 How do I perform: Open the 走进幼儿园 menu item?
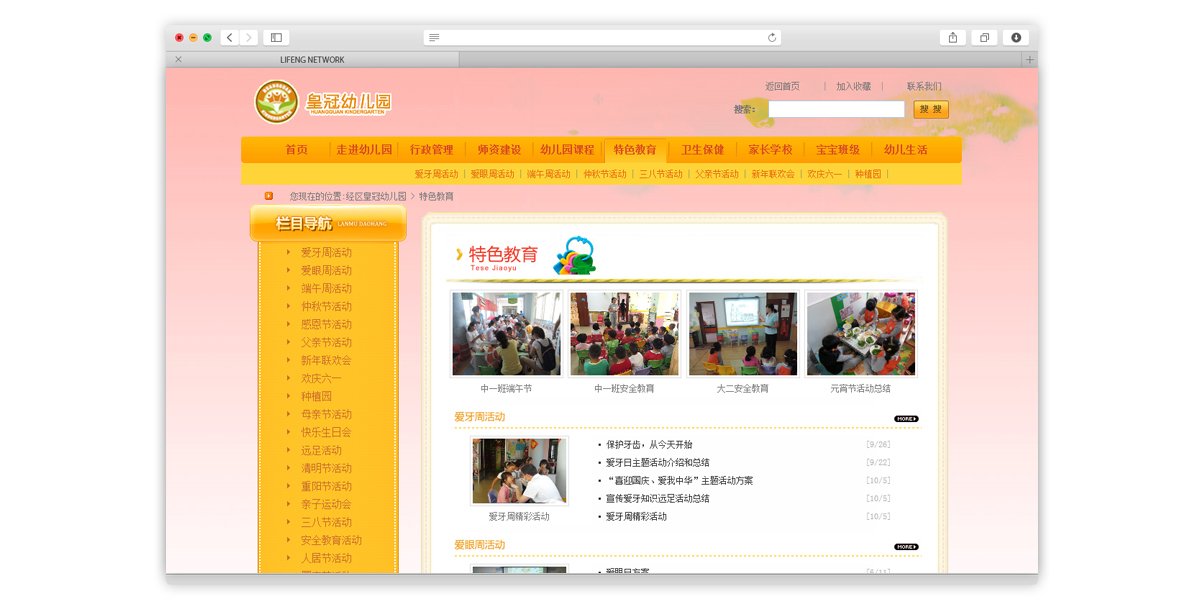click(x=364, y=149)
